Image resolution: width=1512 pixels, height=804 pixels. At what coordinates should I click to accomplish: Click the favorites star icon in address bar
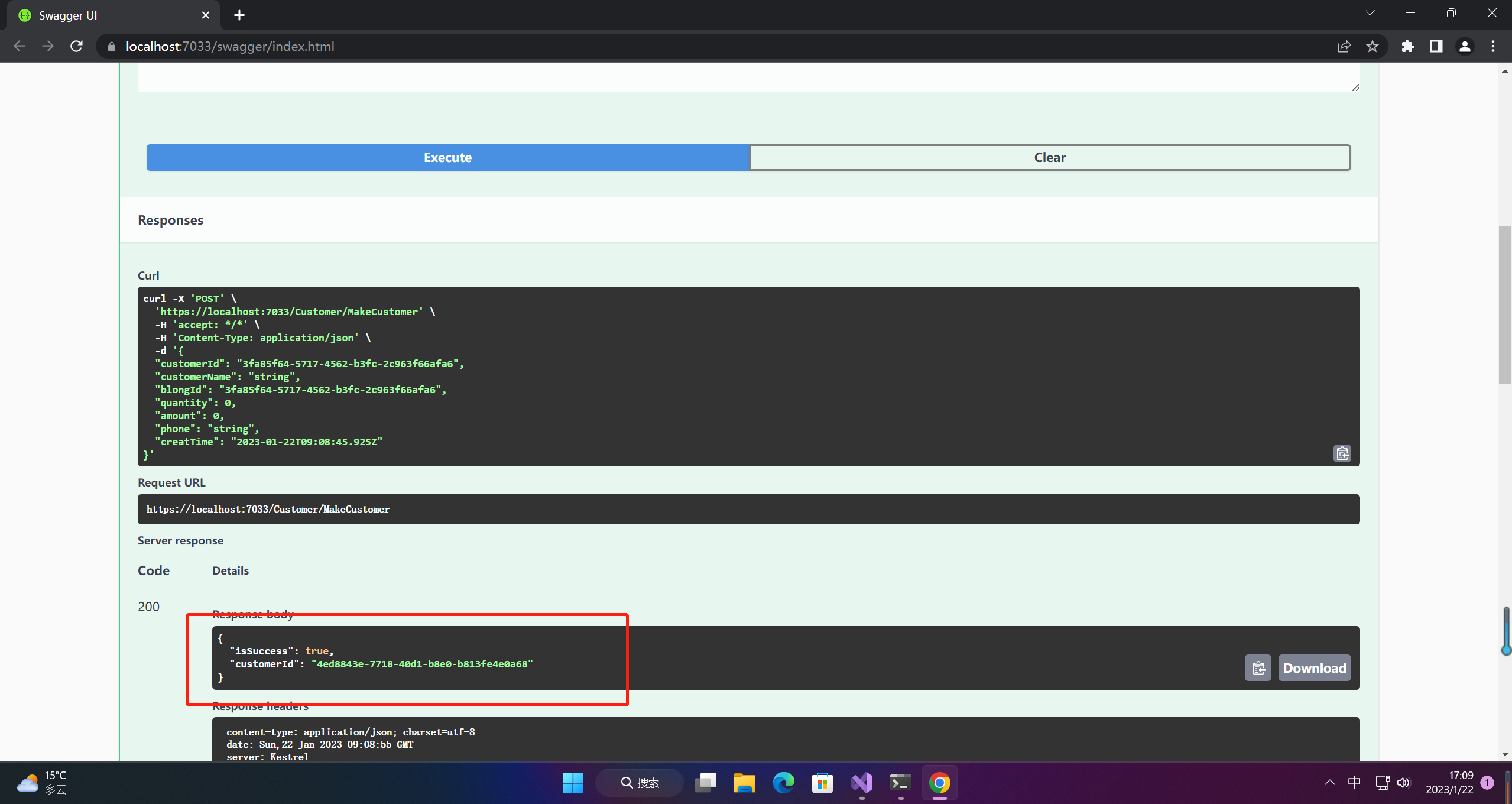tap(1373, 46)
